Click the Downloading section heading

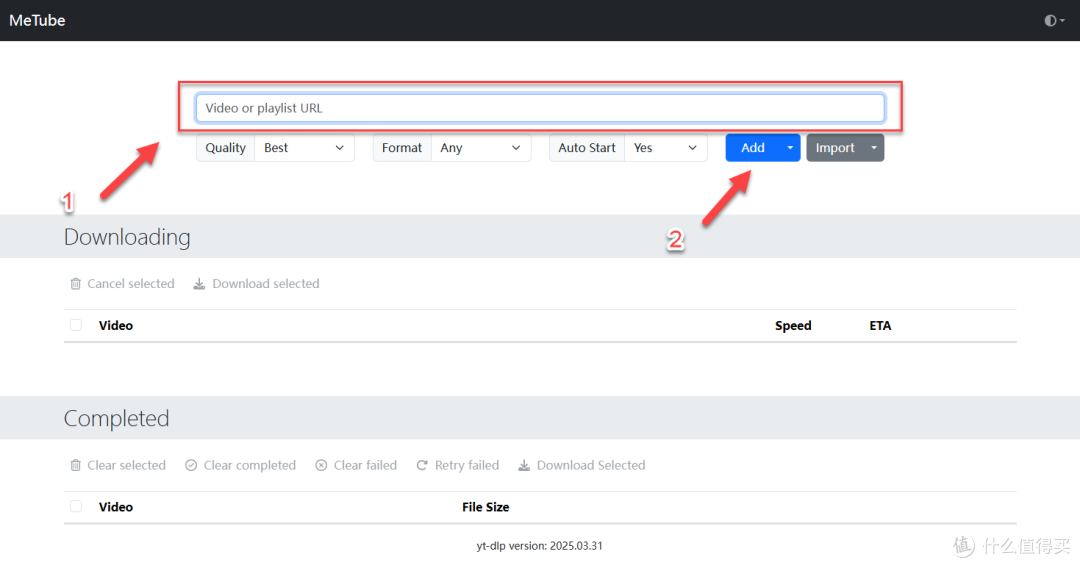[127, 237]
